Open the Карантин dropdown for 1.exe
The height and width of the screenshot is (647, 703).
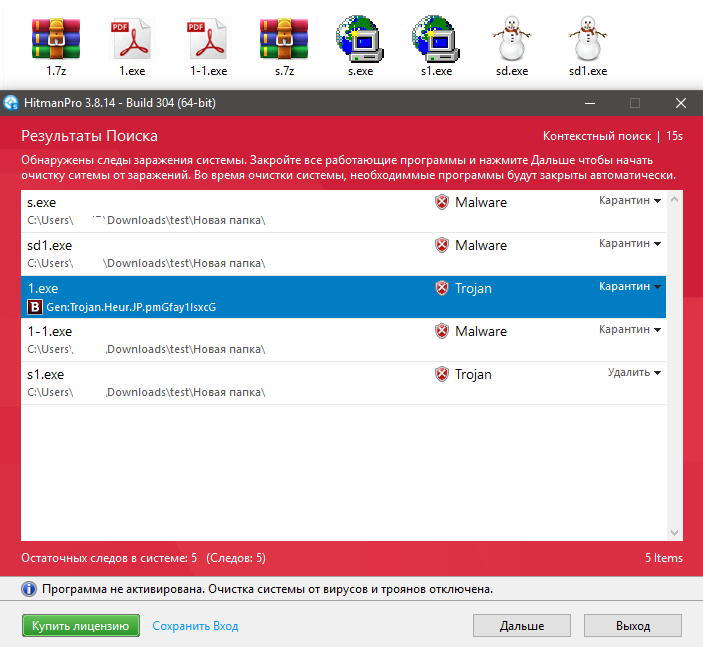coord(630,287)
